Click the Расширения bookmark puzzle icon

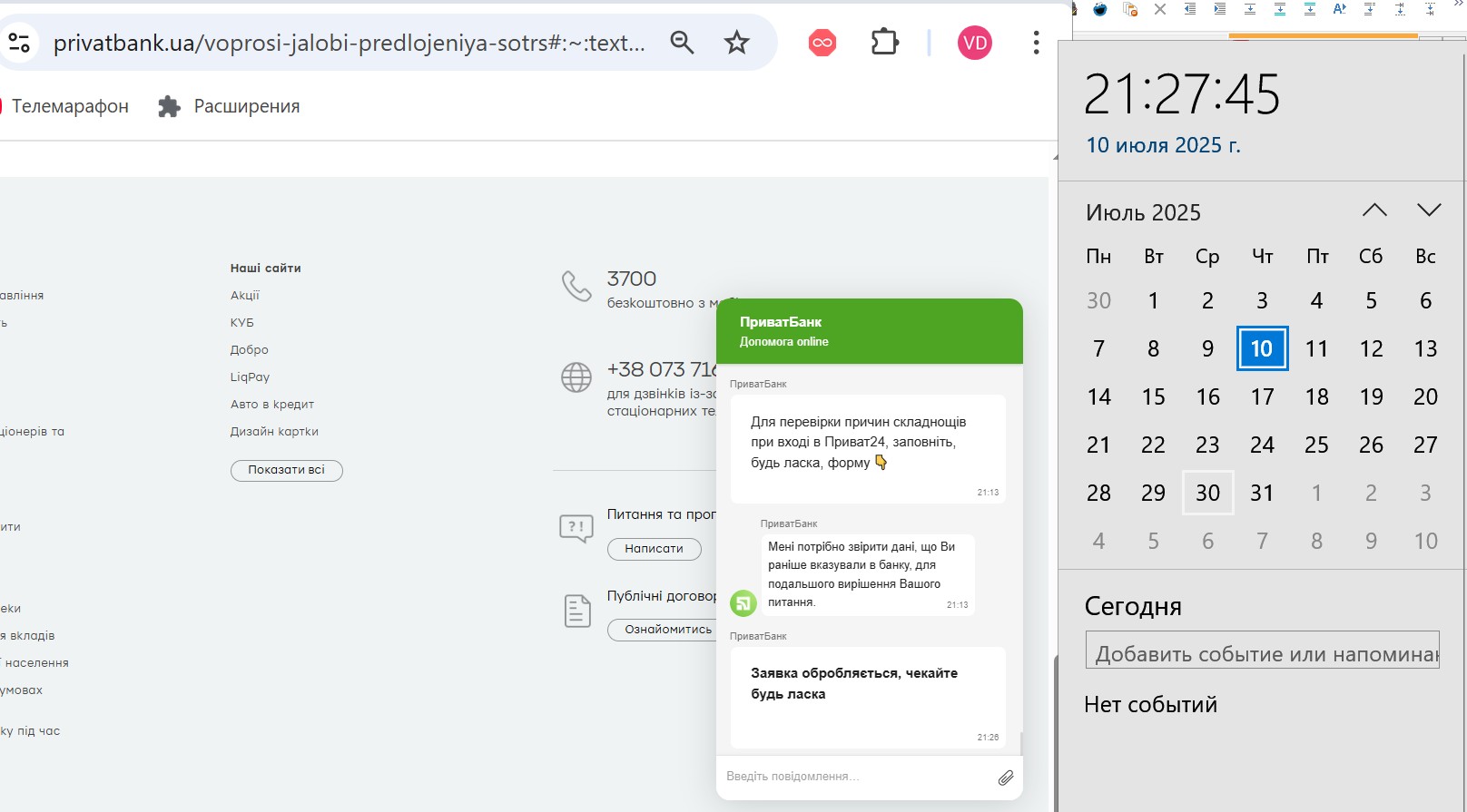click(169, 106)
